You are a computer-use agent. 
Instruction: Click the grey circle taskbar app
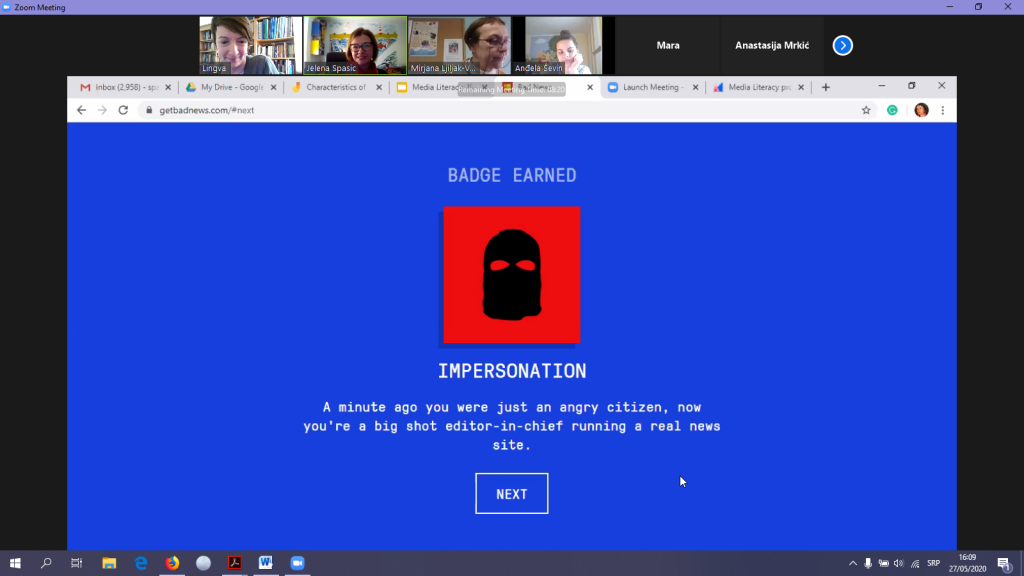(203, 563)
